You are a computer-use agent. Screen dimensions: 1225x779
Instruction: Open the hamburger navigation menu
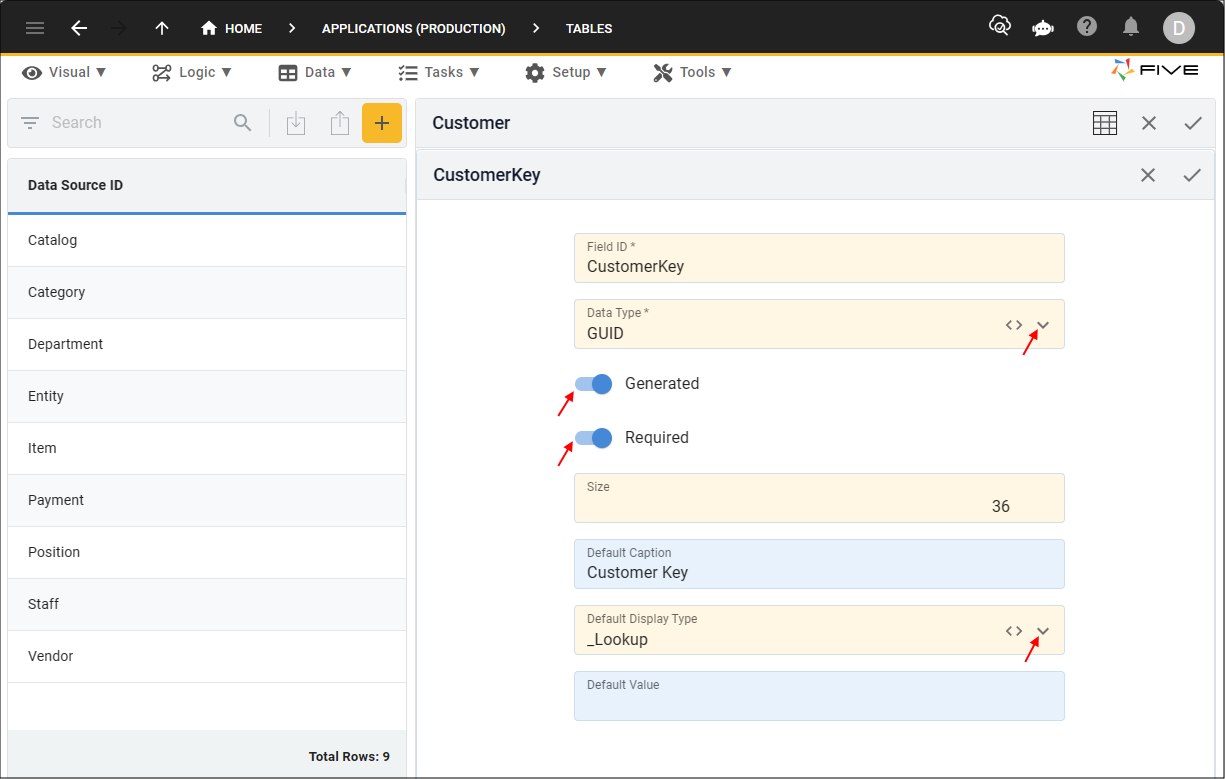(35, 28)
